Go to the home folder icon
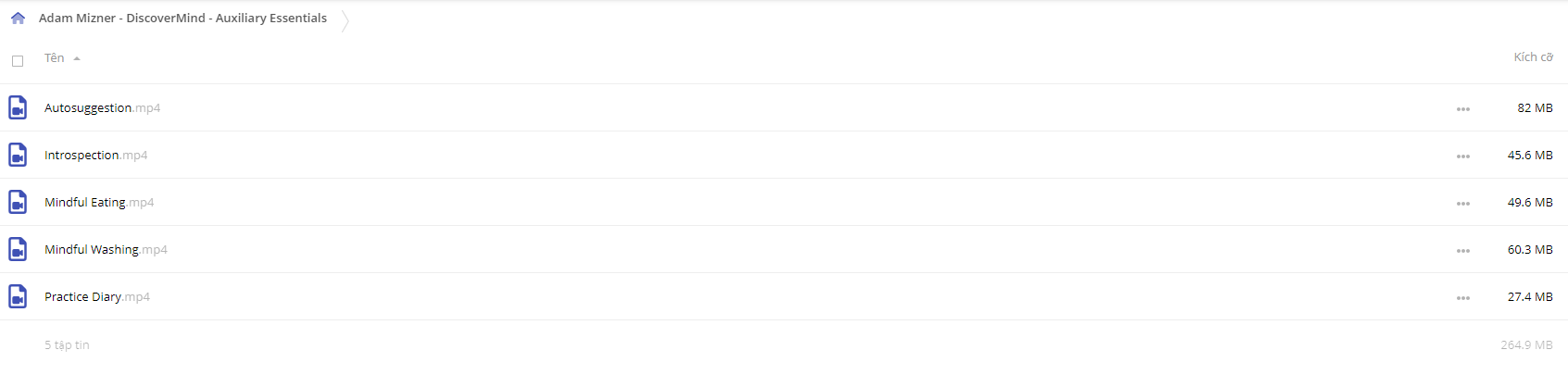1568x375 pixels. pyautogui.click(x=18, y=19)
